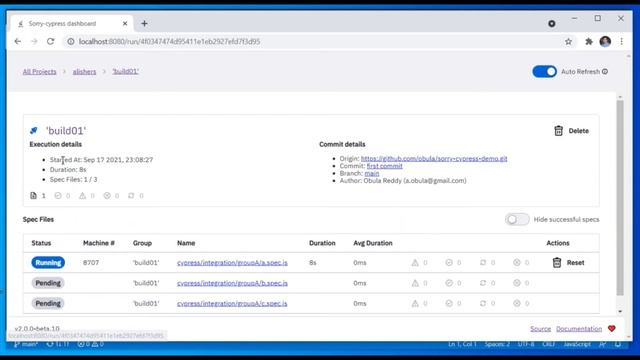Viewport: 640px width, 360px height.
Task: Toggle Hide successful specs switch
Action: pyautogui.click(x=517, y=220)
